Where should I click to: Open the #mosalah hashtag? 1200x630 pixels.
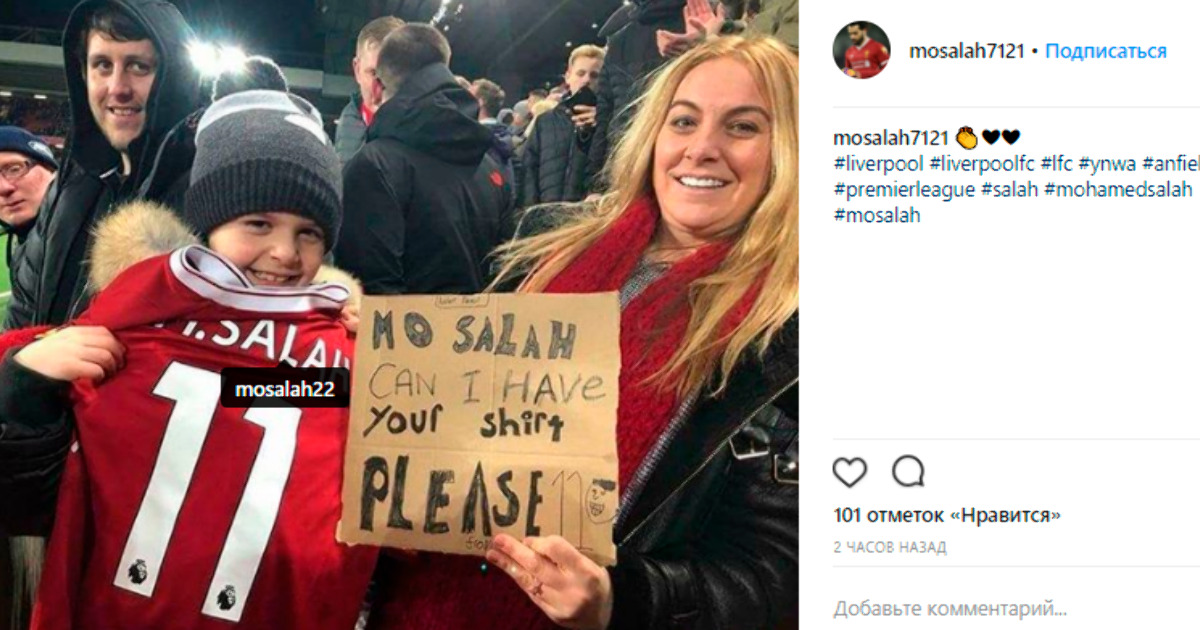tap(876, 215)
